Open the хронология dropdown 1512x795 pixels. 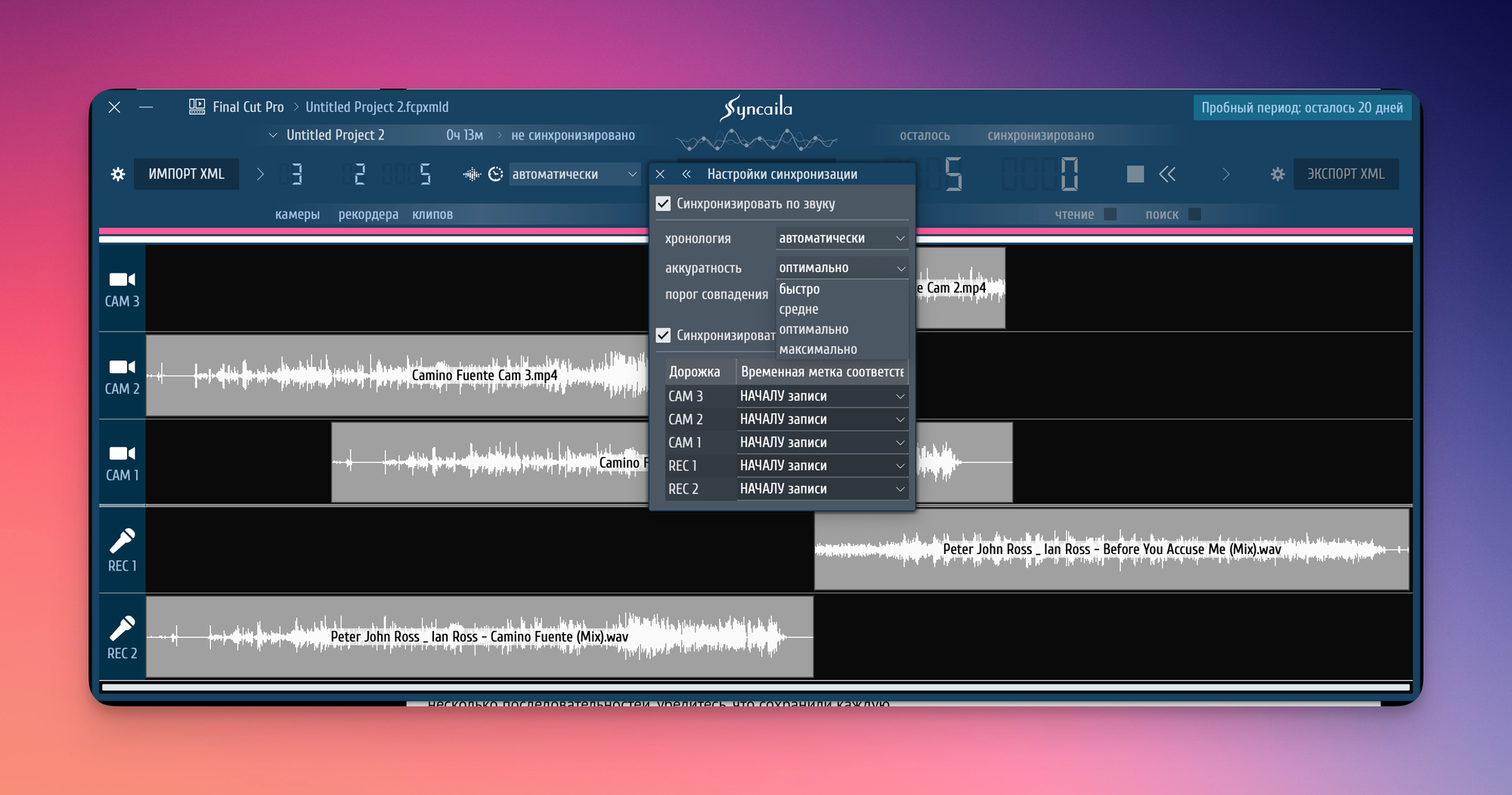tap(842, 238)
